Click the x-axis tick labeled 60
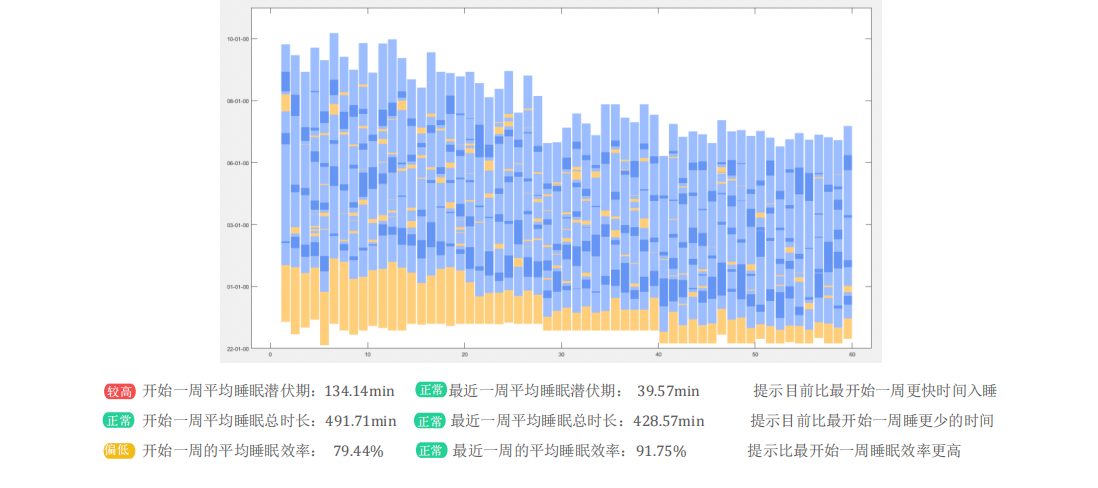Screen dimensions: 1098x488 pos(851,354)
